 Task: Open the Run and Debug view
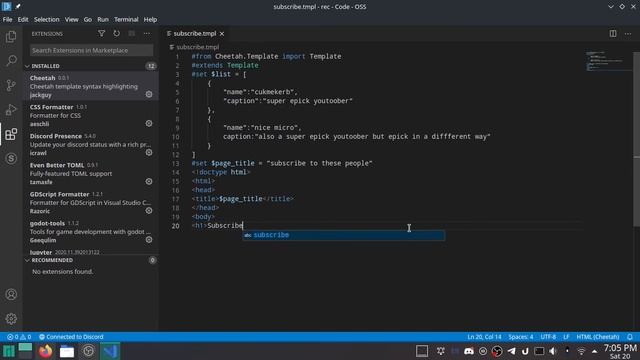coord(11,109)
